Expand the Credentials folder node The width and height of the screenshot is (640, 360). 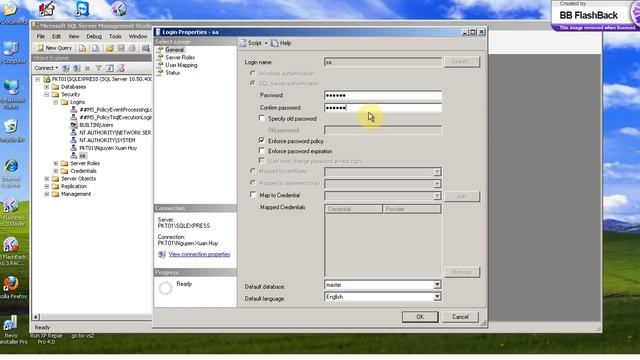coord(56,171)
